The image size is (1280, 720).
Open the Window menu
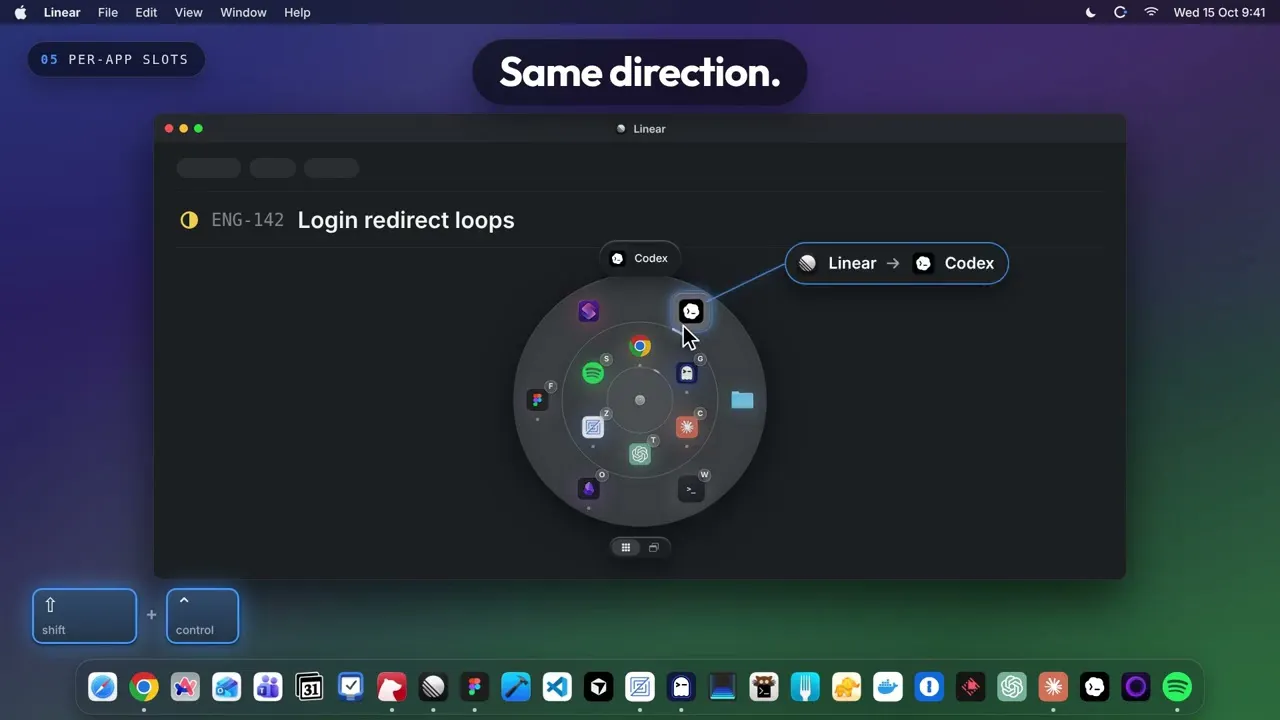click(243, 12)
